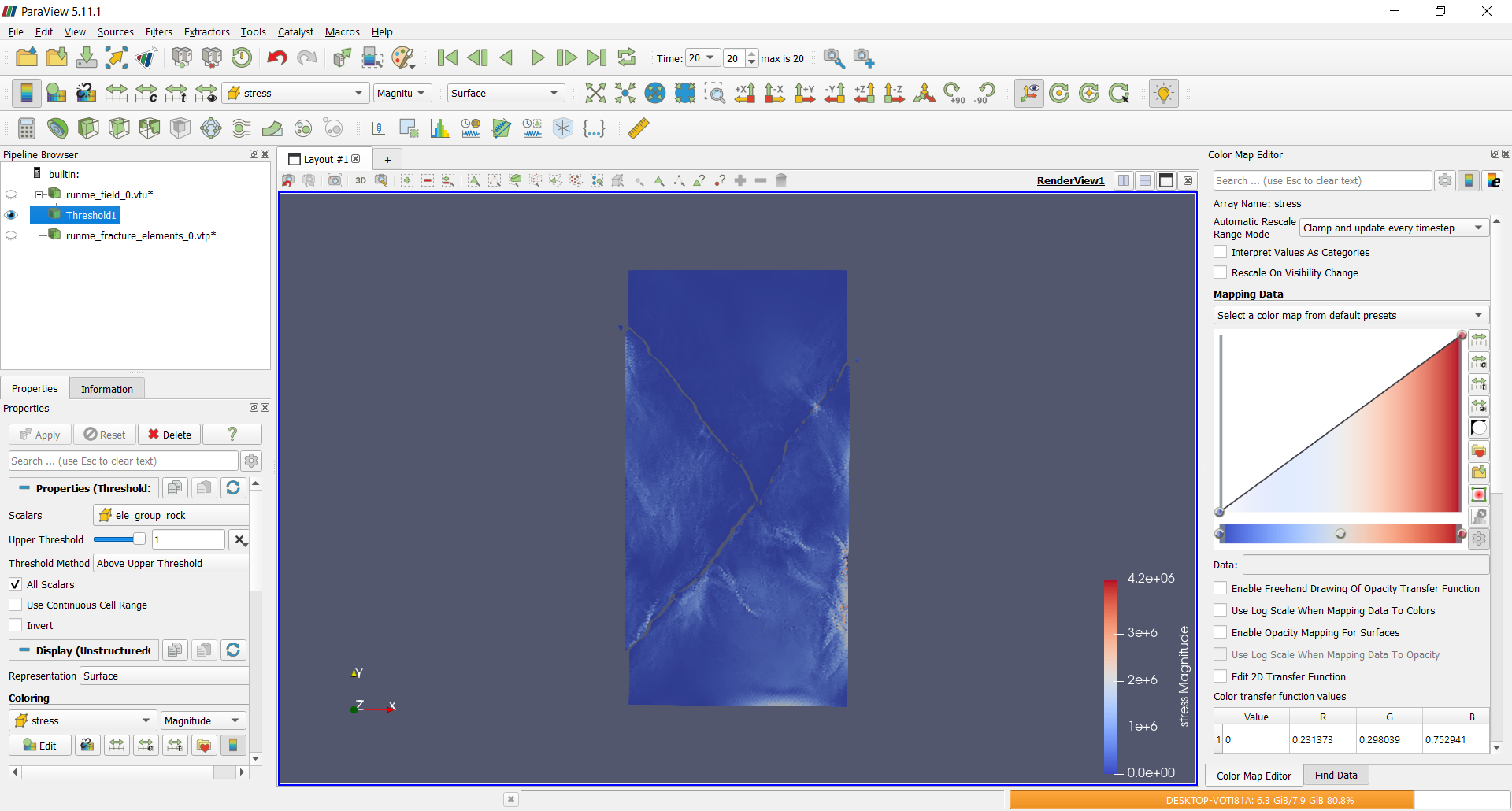Click the Open file folder icon
This screenshot has width=1512, height=811.
pyautogui.click(x=27, y=57)
